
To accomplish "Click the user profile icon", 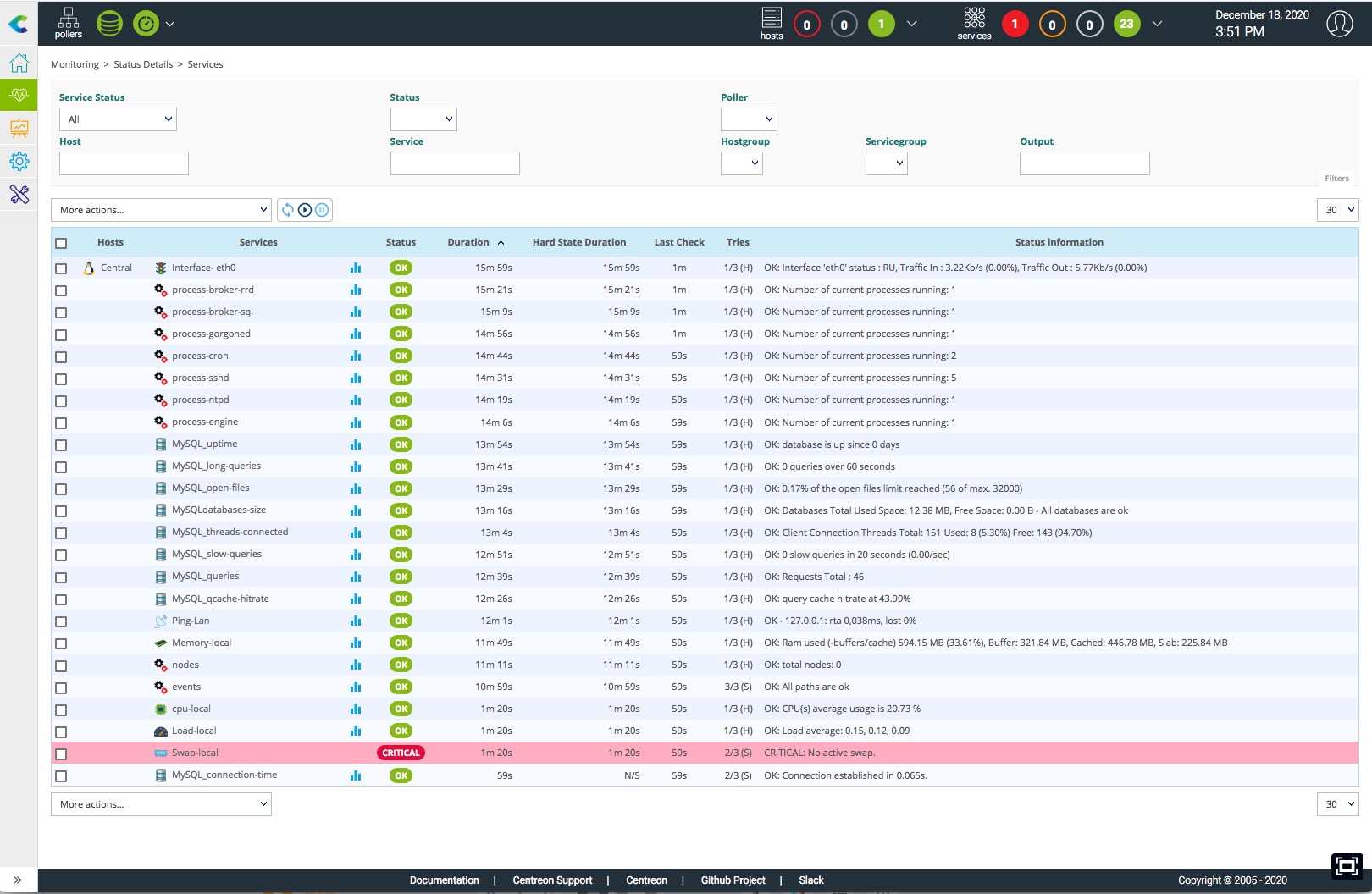I will (1339, 24).
